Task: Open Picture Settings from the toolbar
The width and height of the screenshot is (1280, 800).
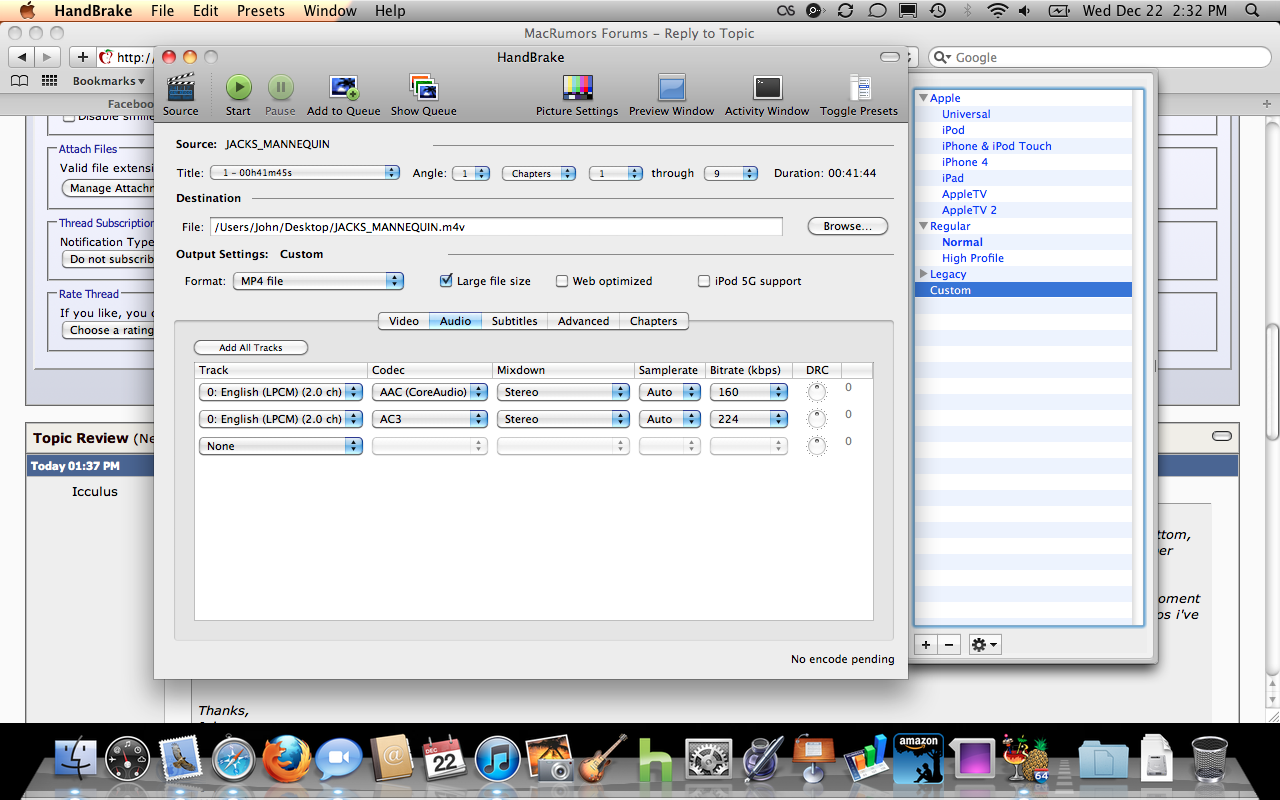Action: coord(577,88)
